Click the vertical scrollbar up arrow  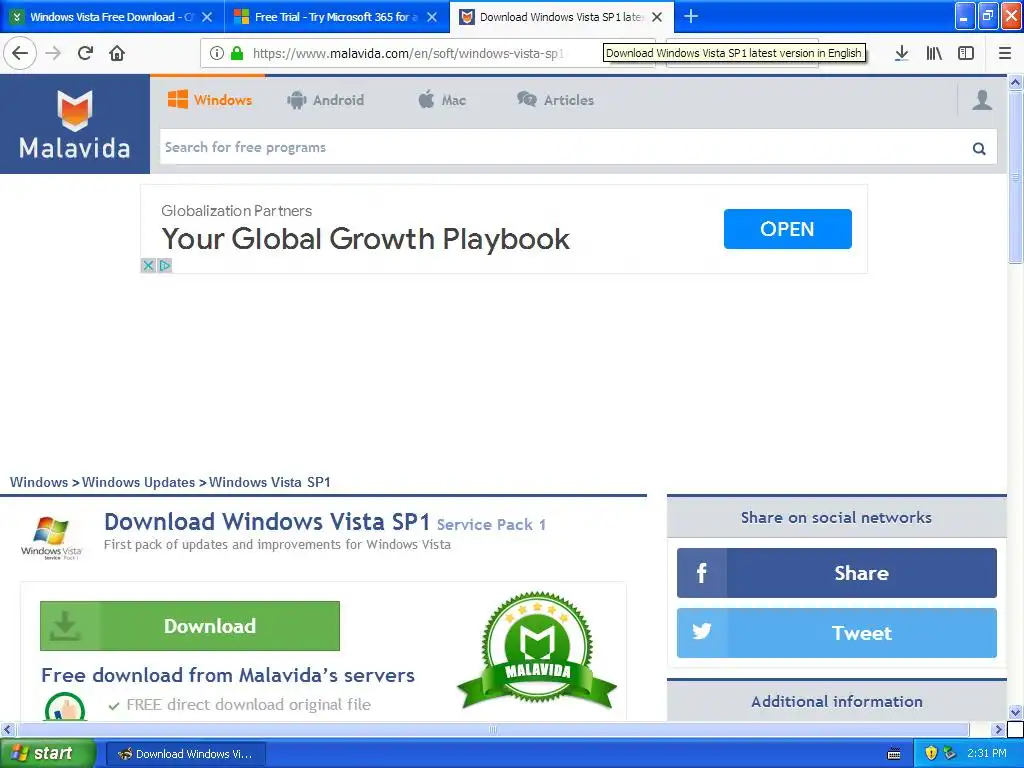point(1015,82)
